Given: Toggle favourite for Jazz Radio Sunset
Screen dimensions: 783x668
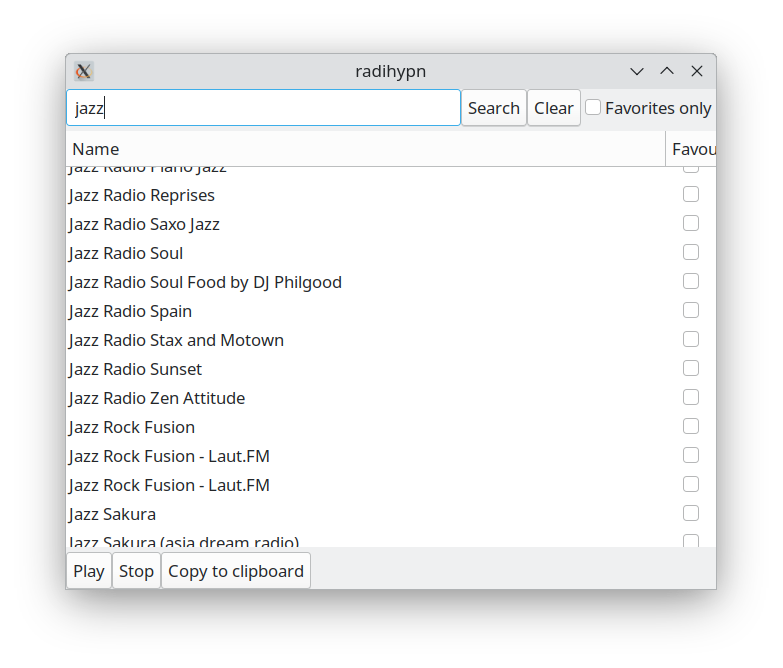Looking at the screenshot, I should pos(691,368).
